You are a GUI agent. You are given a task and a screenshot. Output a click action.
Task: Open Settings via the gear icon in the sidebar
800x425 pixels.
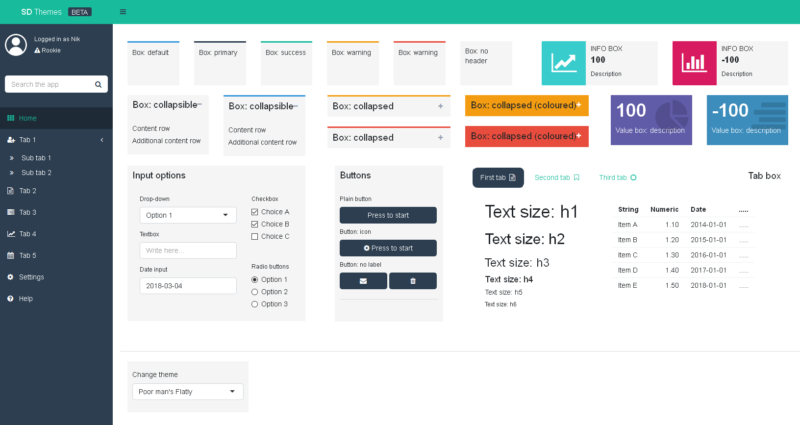[10, 277]
